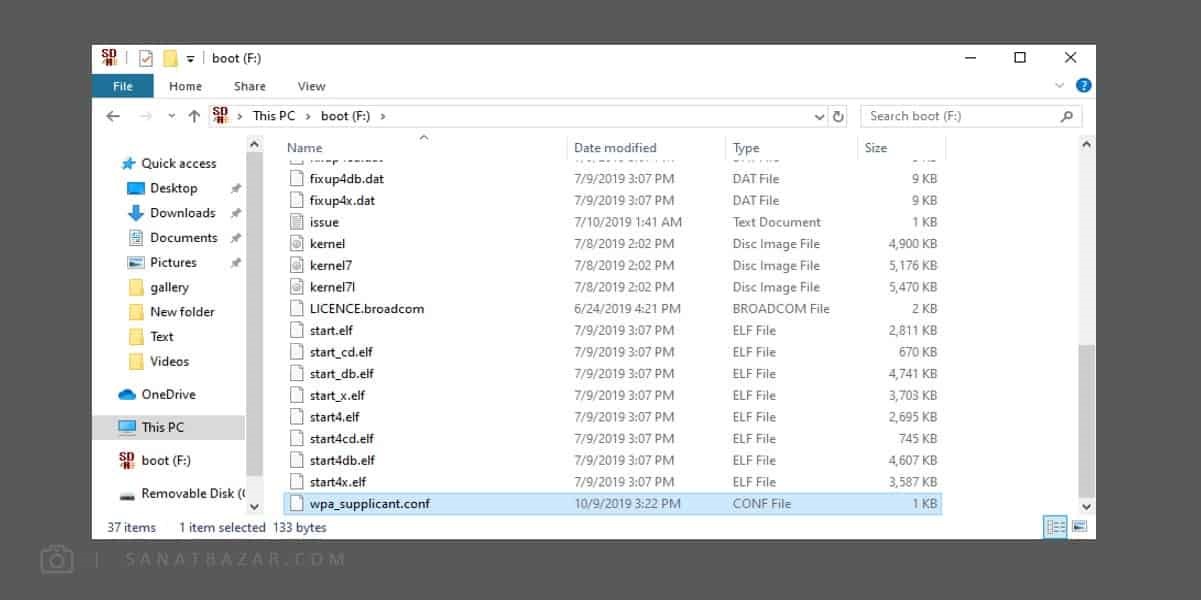Sort by the Name column header

(305, 148)
